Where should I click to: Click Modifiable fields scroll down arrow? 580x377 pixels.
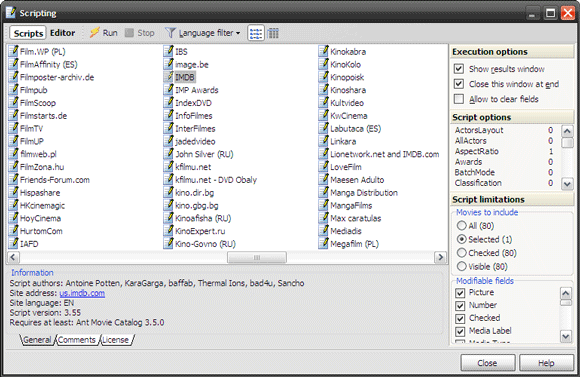coord(566,336)
